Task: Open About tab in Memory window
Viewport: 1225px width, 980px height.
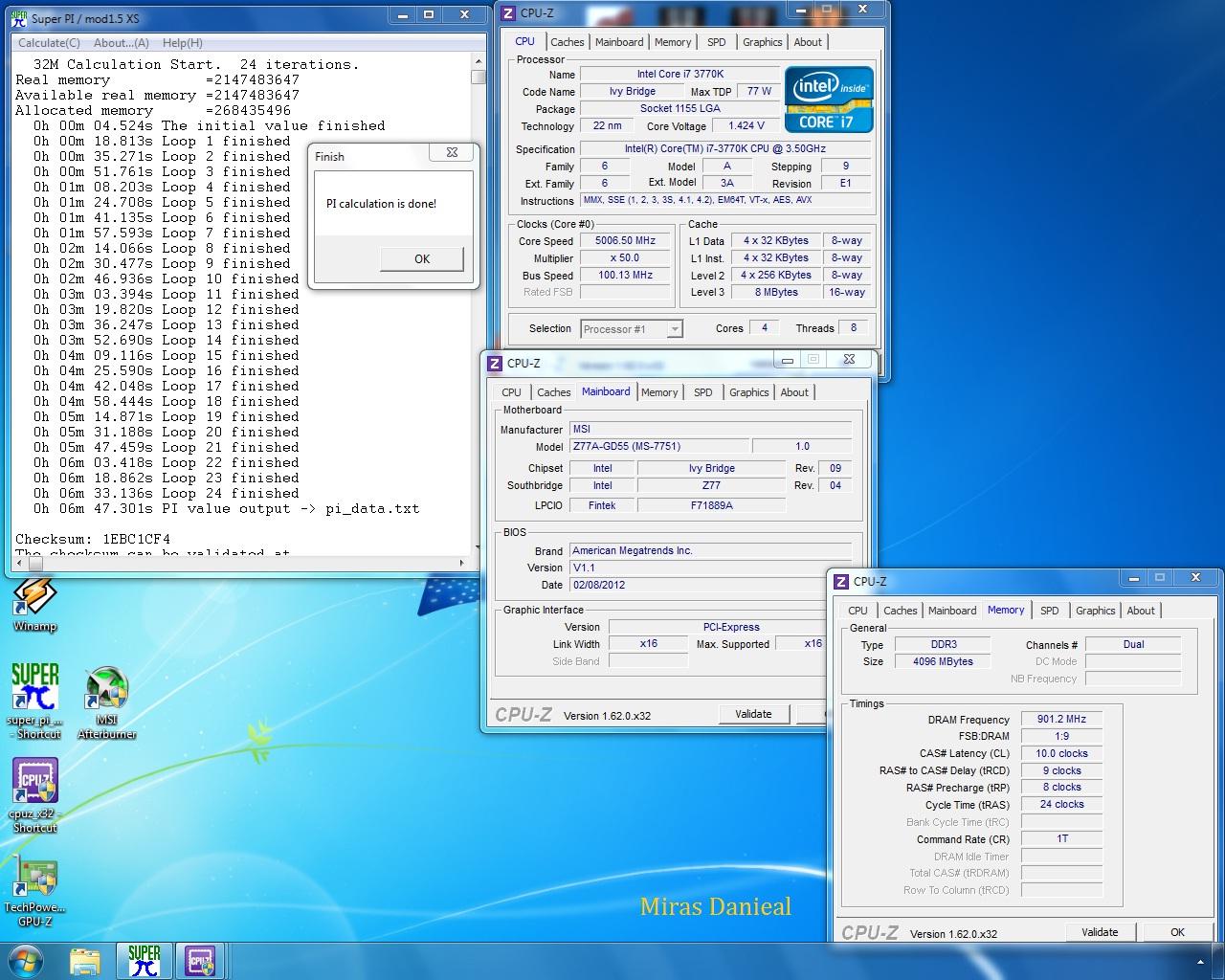Action: pyautogui.click(x=1141, y=611)
